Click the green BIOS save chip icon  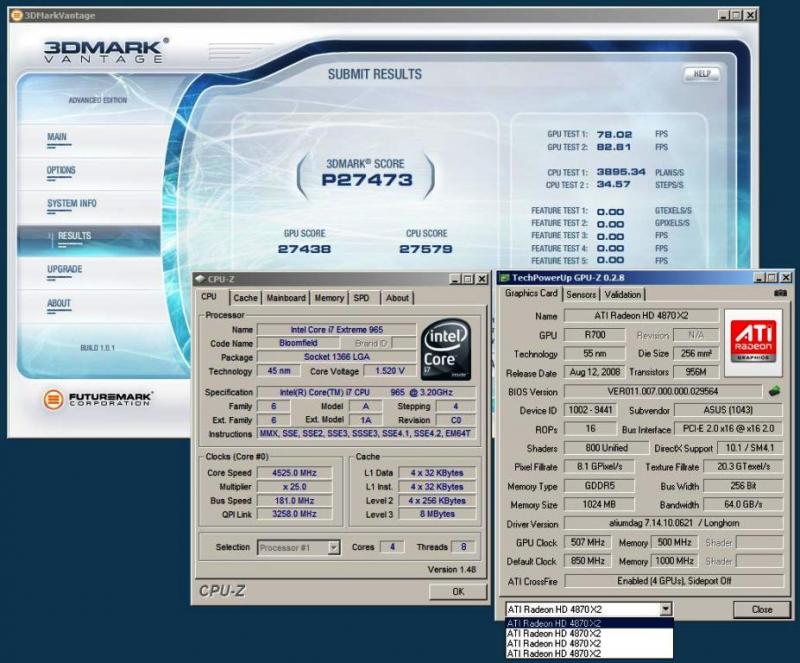point(774,391)
